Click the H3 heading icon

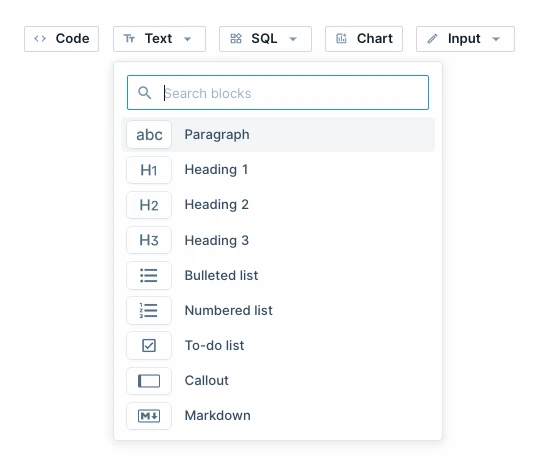click(149, 240)
